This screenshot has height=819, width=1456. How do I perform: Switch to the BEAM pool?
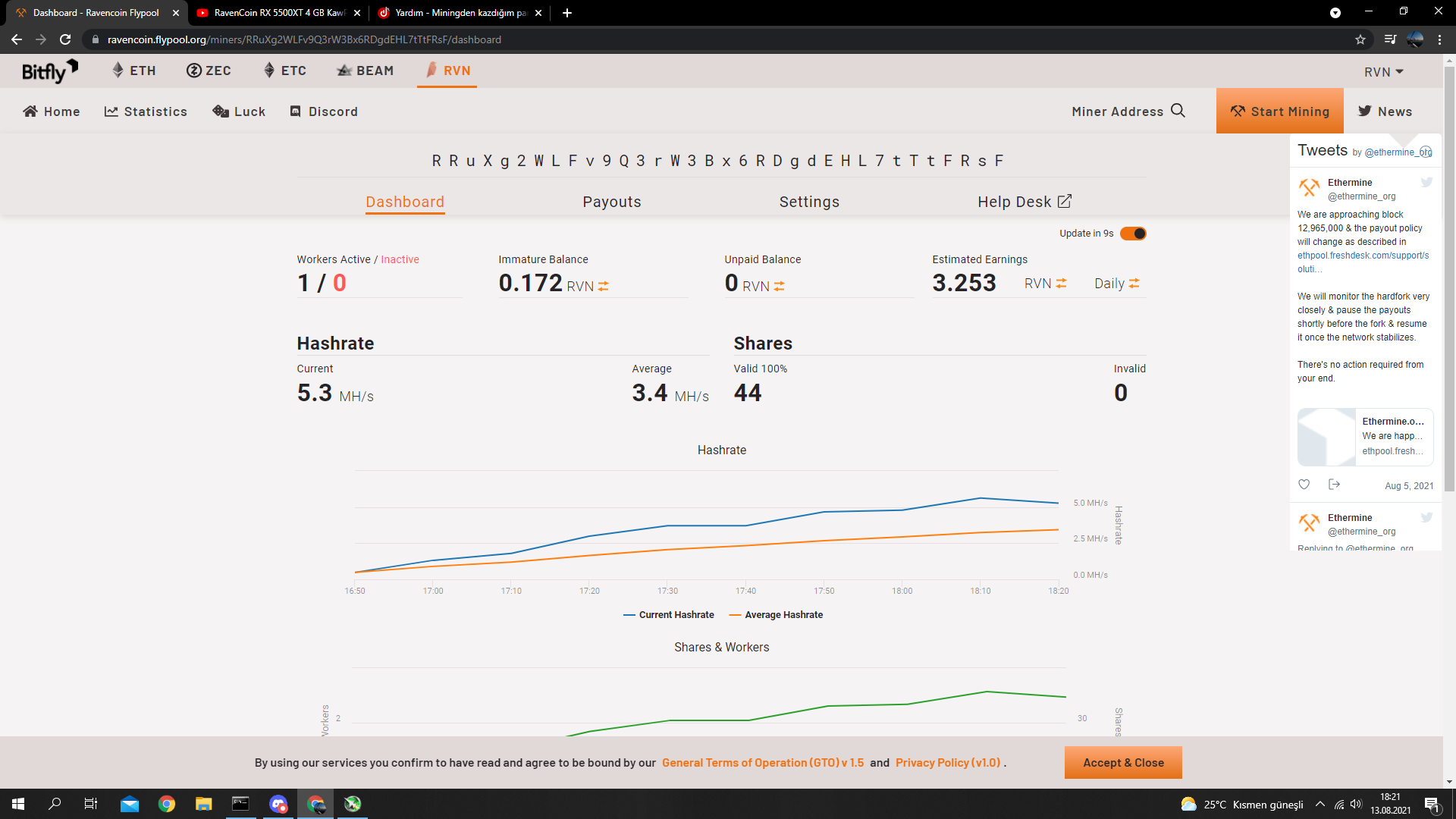tap(365, 71)
